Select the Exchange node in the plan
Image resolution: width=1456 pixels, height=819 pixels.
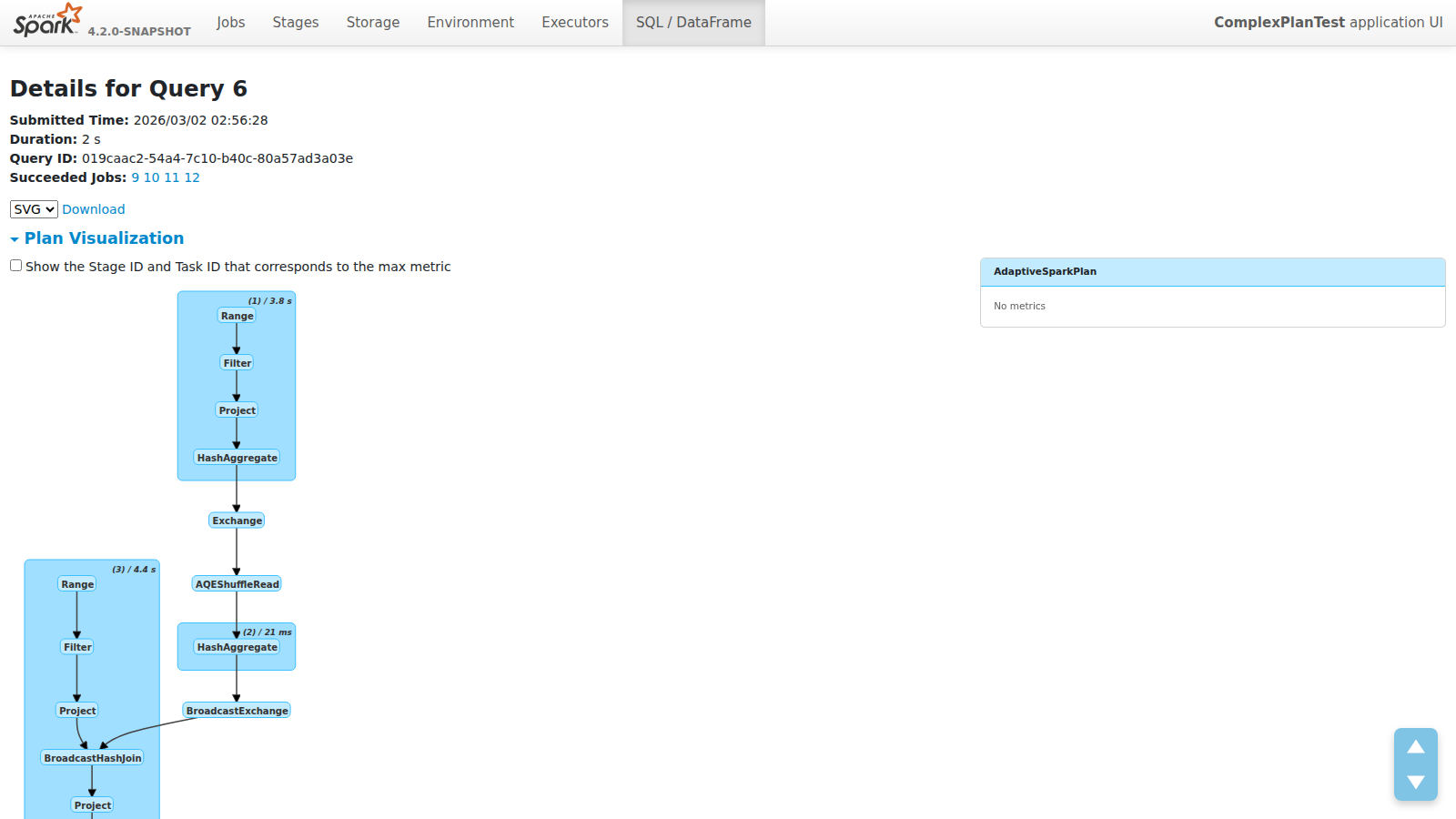(x=237, y=520)
